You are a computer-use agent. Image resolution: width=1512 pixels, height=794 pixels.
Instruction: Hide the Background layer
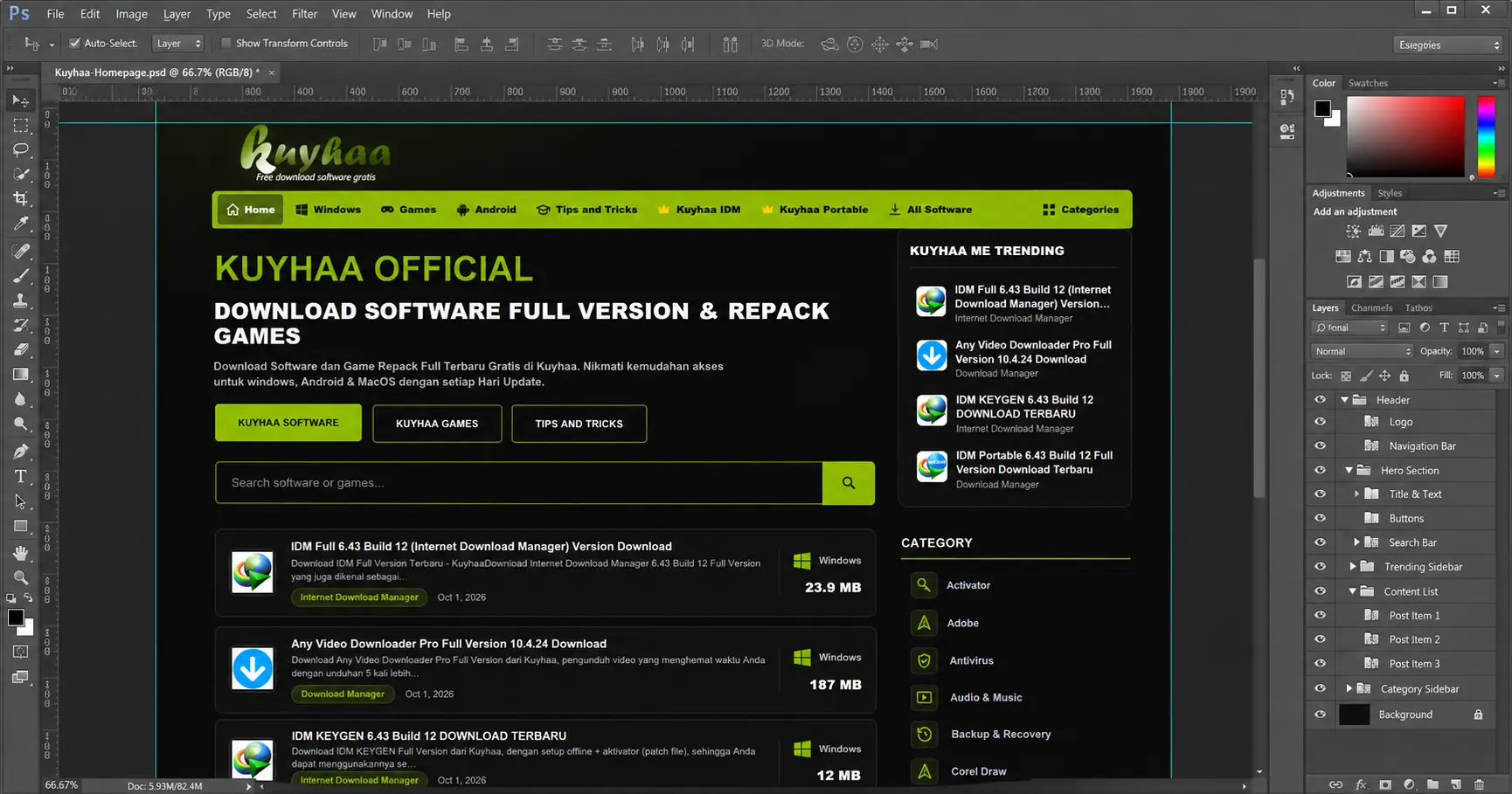pos(1320,715)
